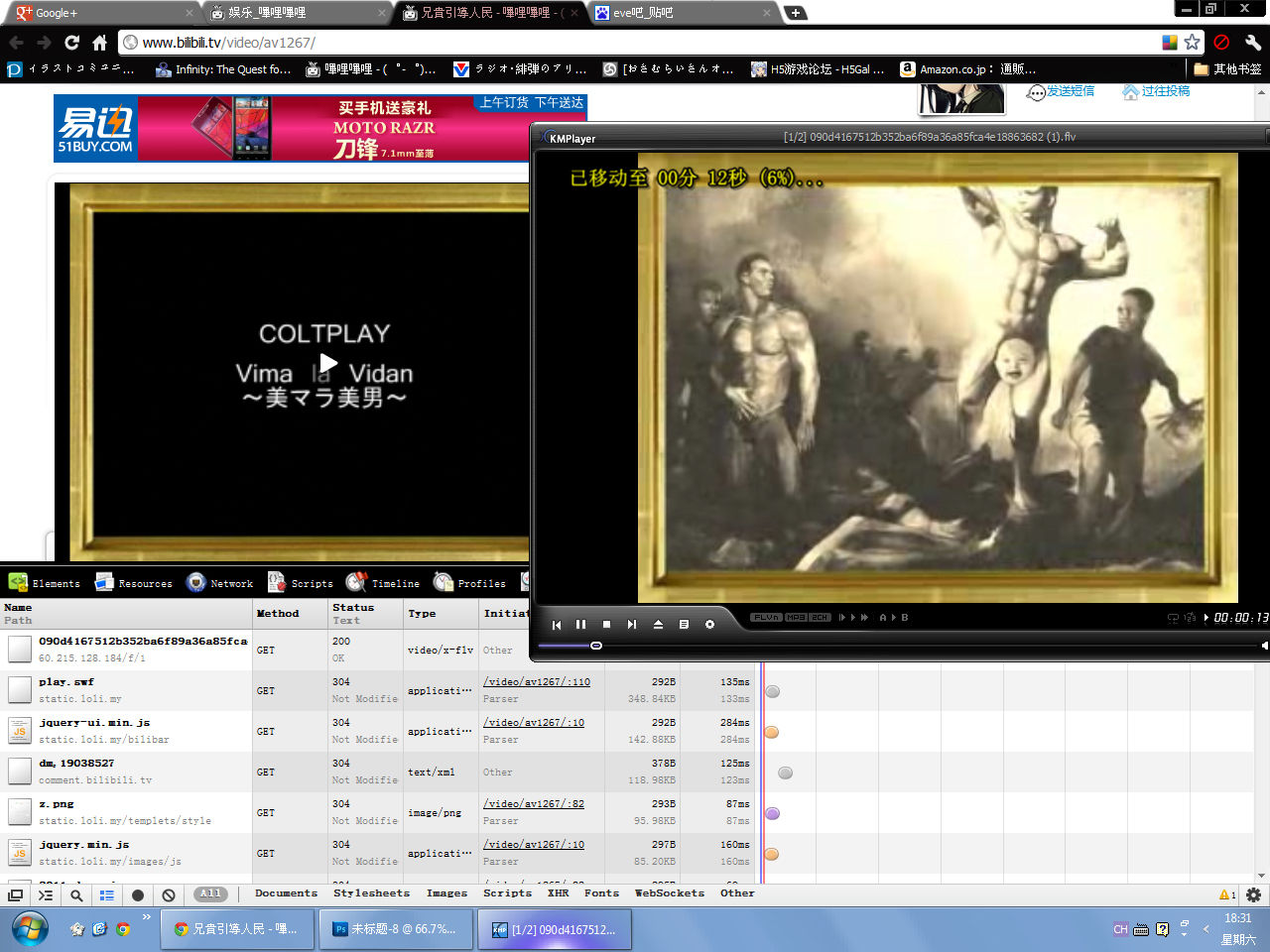Undock the DevTools into a separate window
Image resolution: width=1270 pixels, height=952 pixels.
tap(15, 895)
